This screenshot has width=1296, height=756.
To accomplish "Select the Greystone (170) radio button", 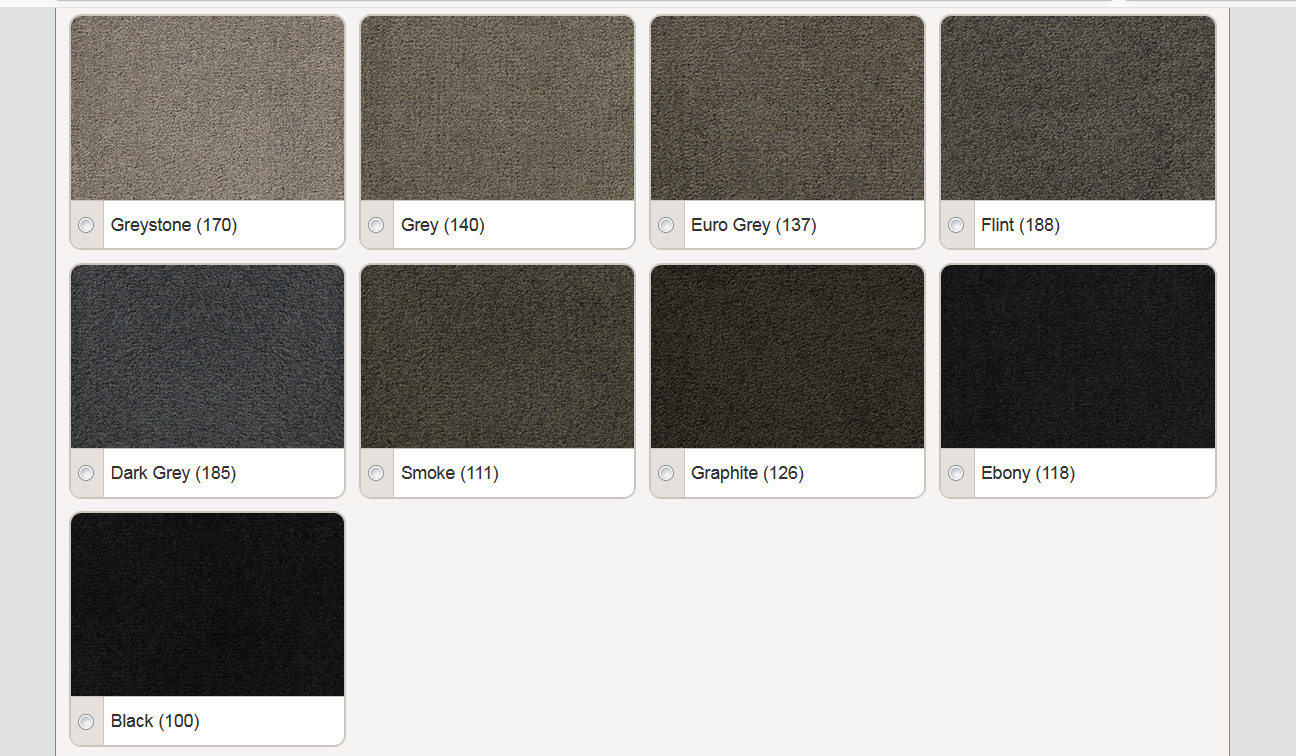I will tap(86, 225).
